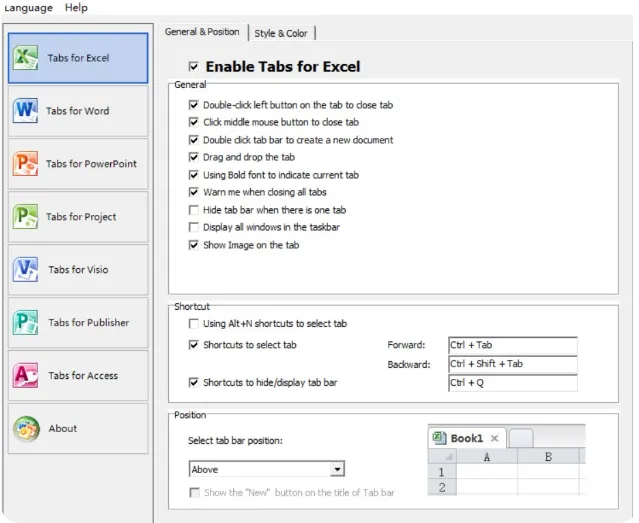
Task: Select Tabs for Project label
Action: 81,217
